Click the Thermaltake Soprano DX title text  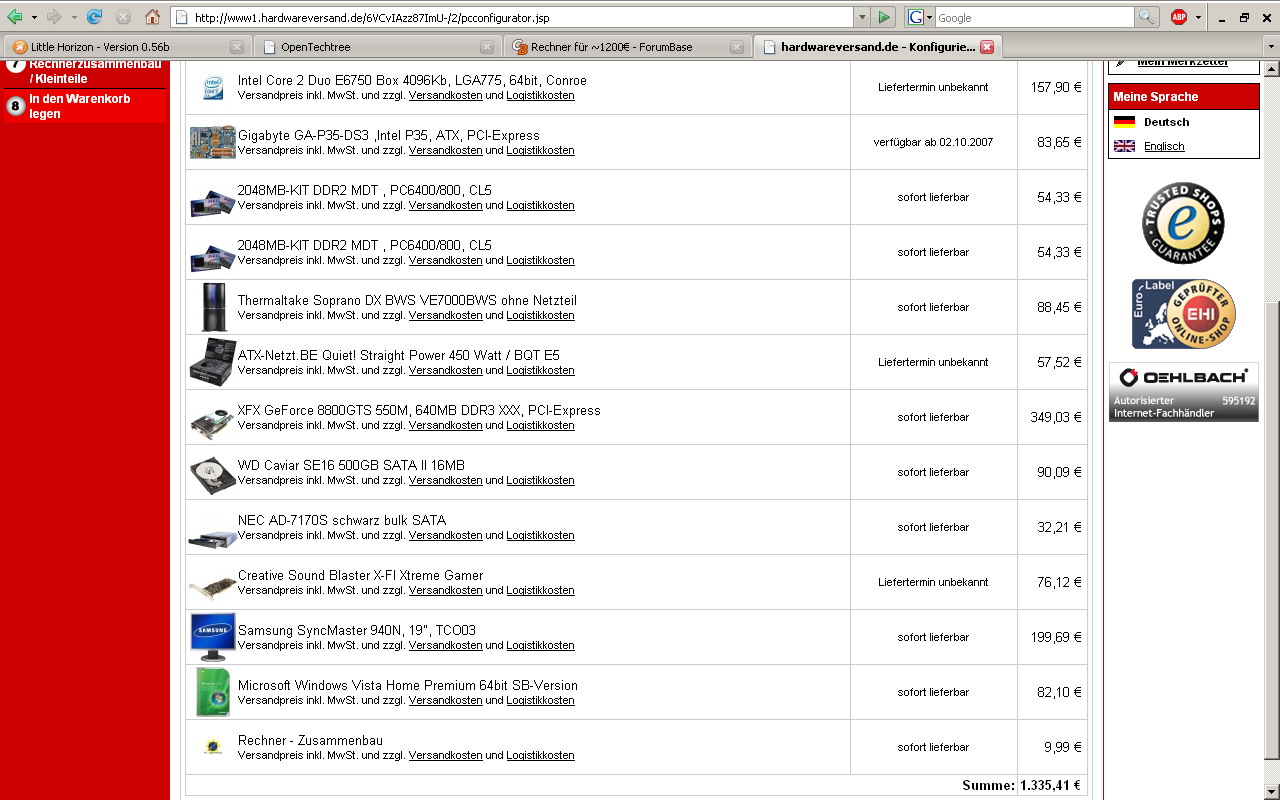(407, 300)
